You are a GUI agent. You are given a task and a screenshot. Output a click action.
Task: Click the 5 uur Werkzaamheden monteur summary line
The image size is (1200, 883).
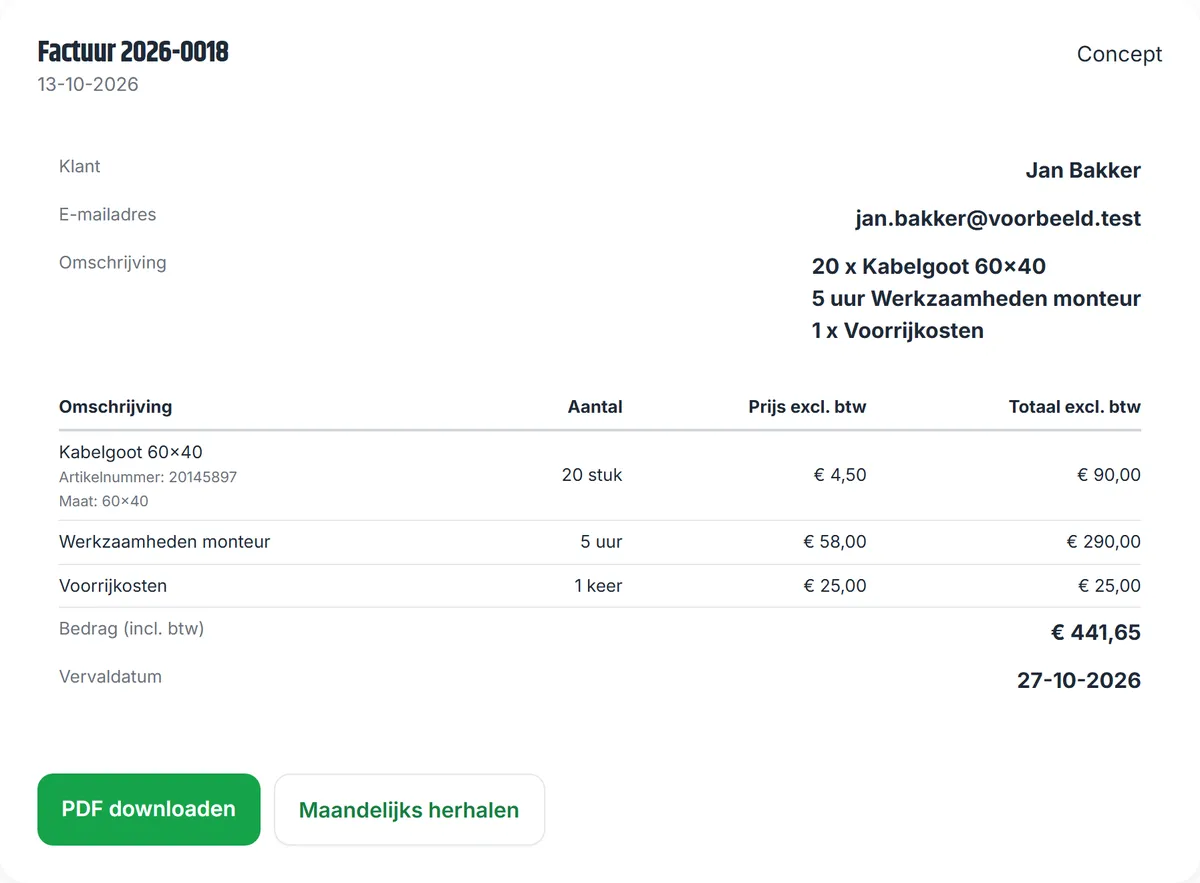976,298
